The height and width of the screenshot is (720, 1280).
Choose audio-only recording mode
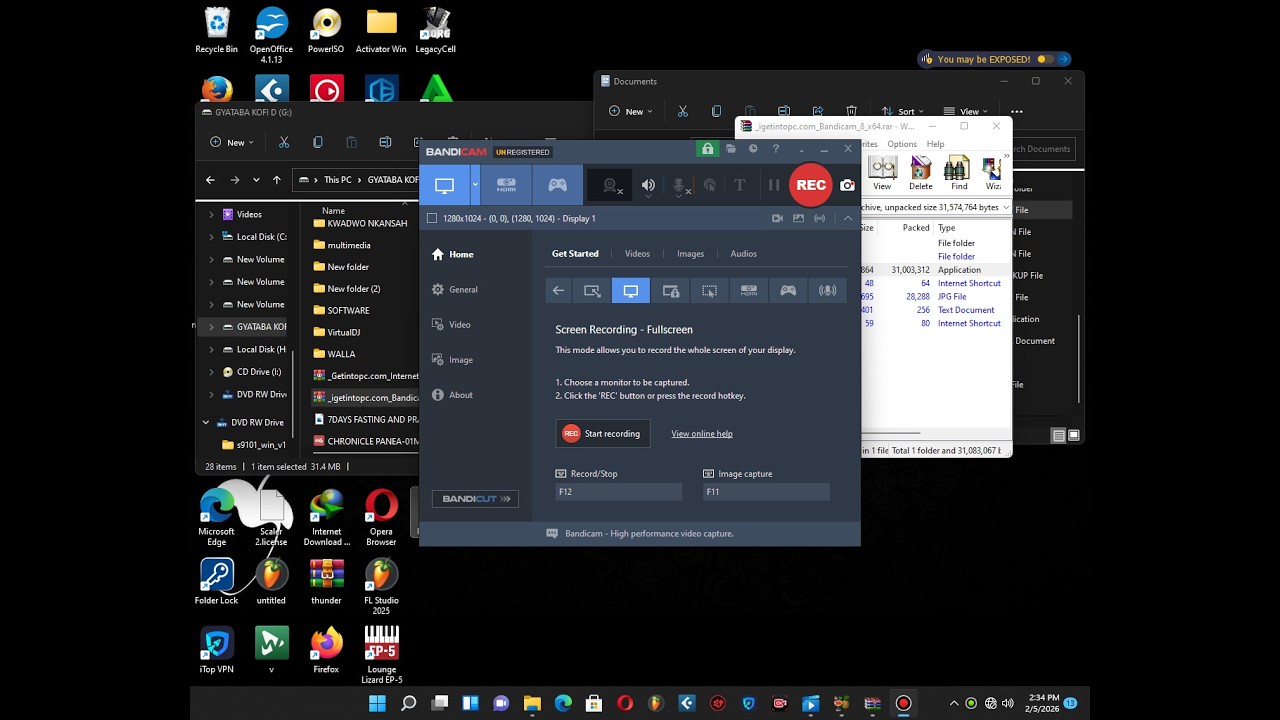[x=827, y=291]
